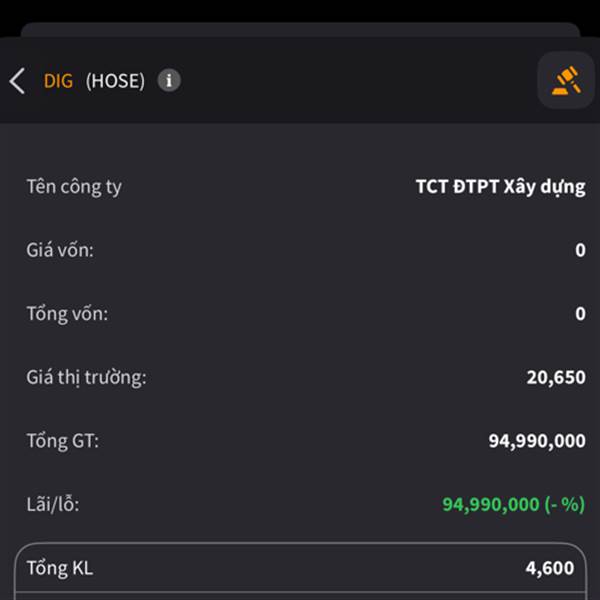This screenshot has width=600, height=600.
Task: Click the Tên công ty label
Action: 74,186
